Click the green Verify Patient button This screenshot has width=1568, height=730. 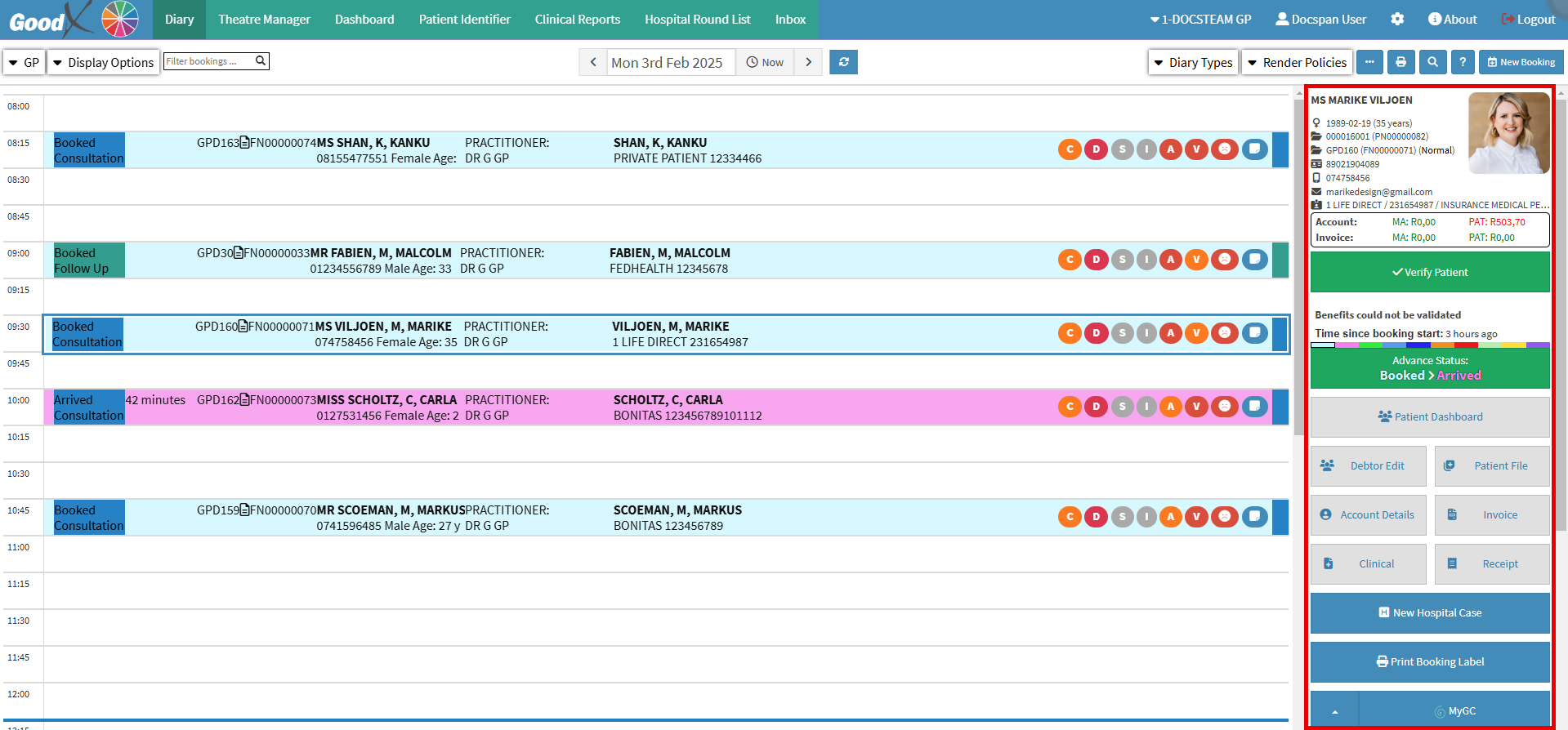1430,272
